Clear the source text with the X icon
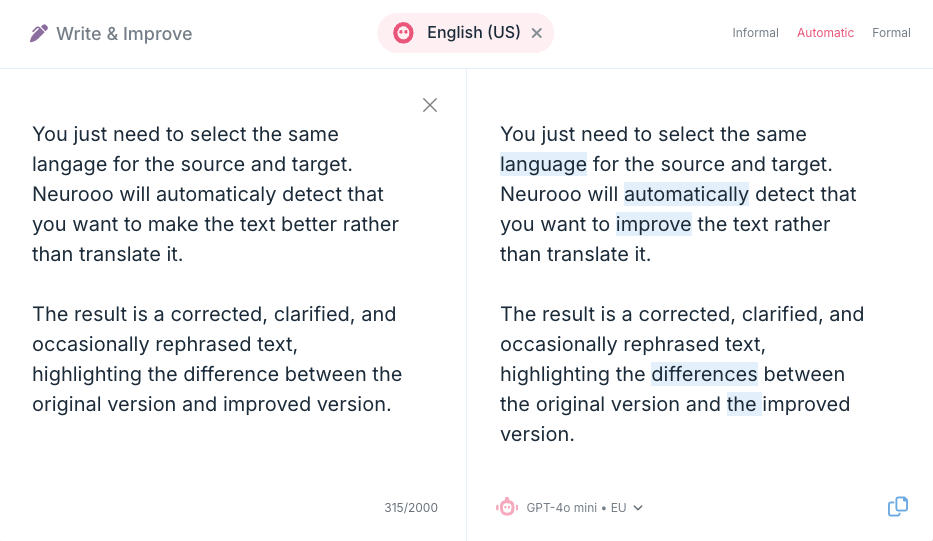The image size is (933, 541). pyautogui.click(x=430, y=105)
